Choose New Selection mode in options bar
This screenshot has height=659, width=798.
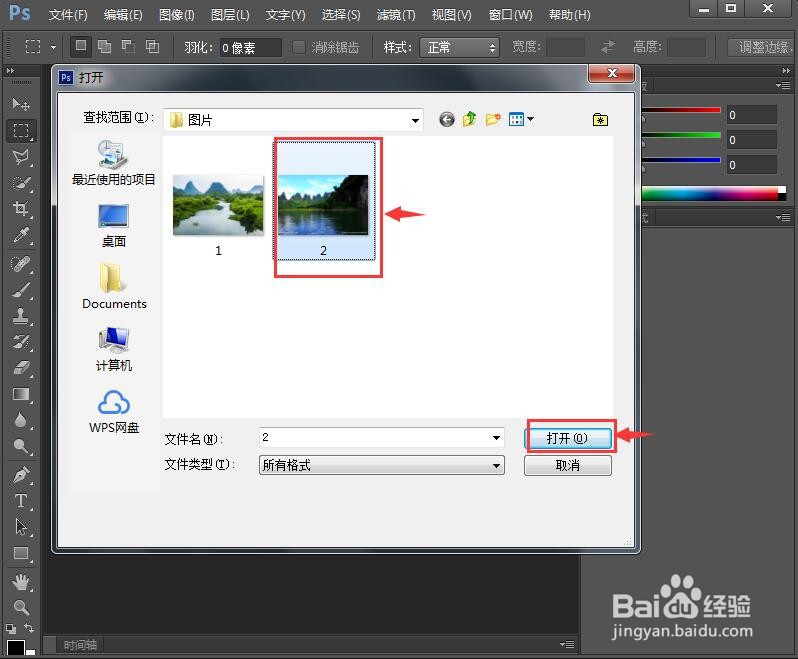point(80,46)
